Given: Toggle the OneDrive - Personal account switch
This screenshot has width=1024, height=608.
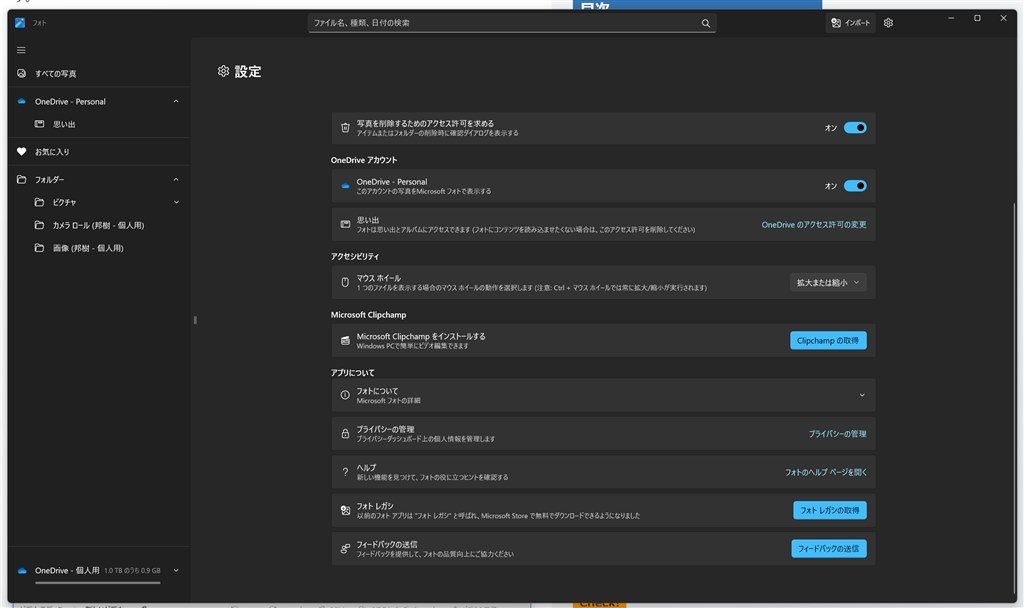Looking at the screenshot, I should (x=855, y=186).
